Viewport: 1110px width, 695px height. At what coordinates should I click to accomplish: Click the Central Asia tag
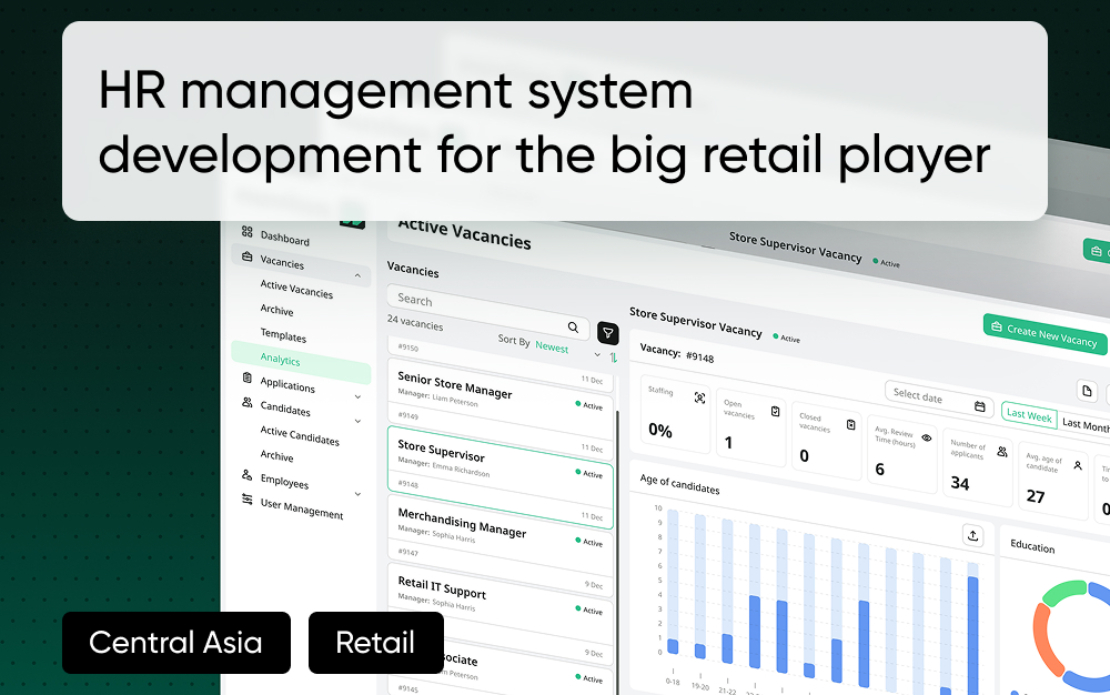coord(176,643)
